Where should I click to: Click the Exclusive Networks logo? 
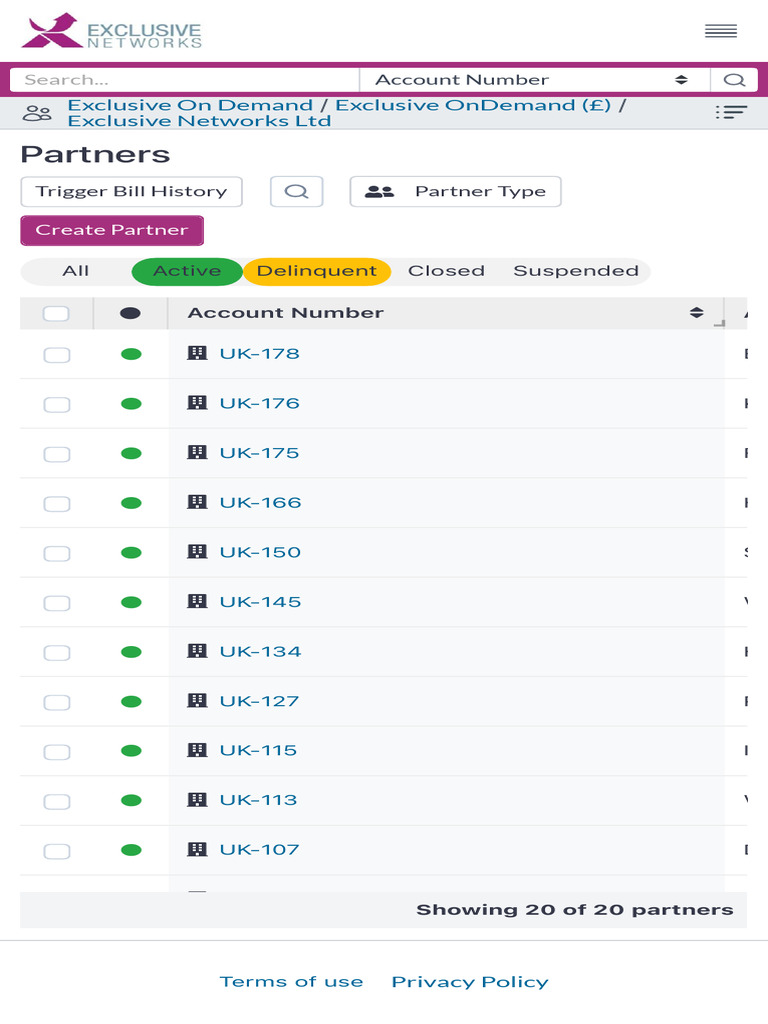pos(112,31)
